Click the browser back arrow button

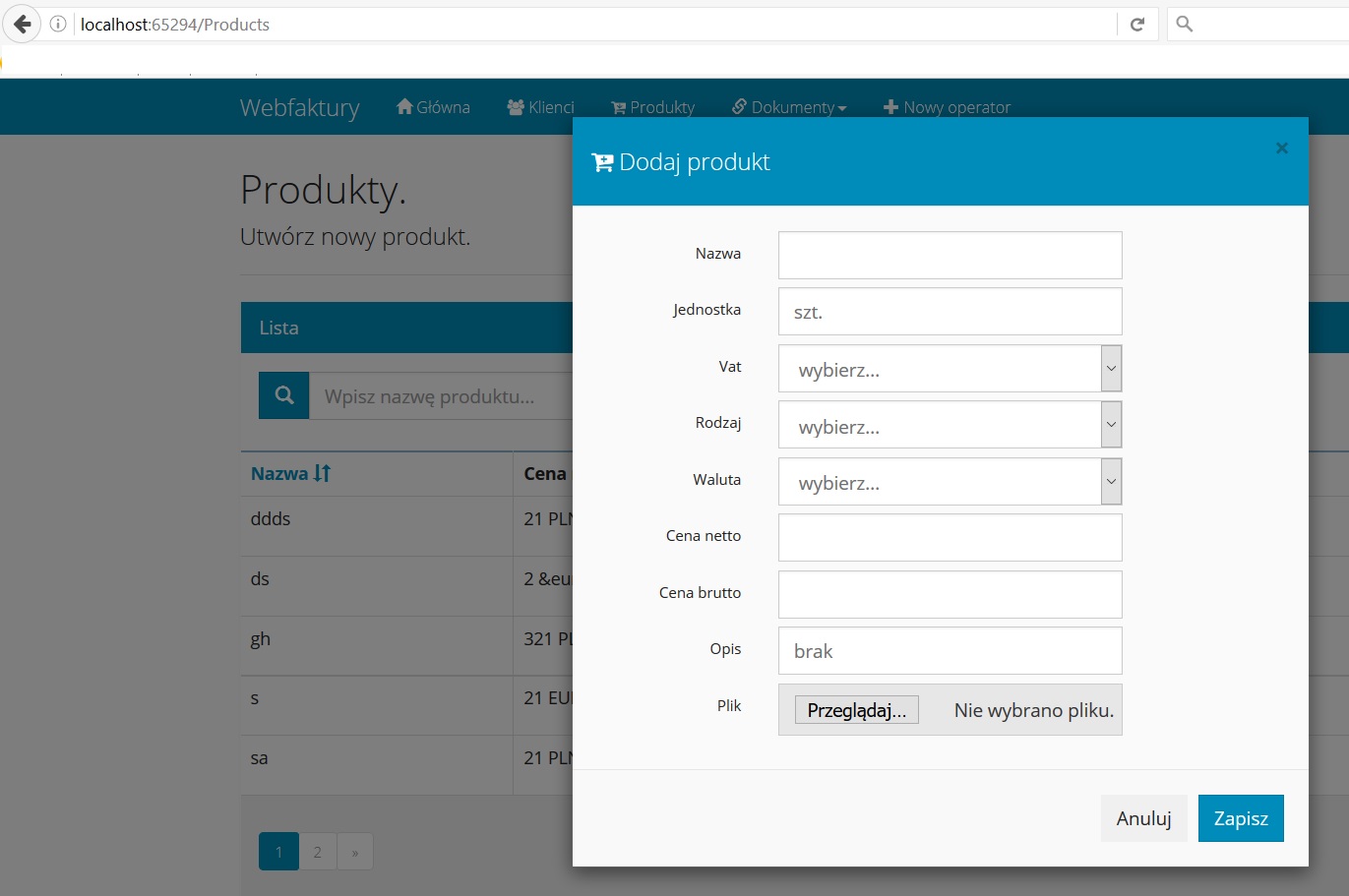click(22, 24)
